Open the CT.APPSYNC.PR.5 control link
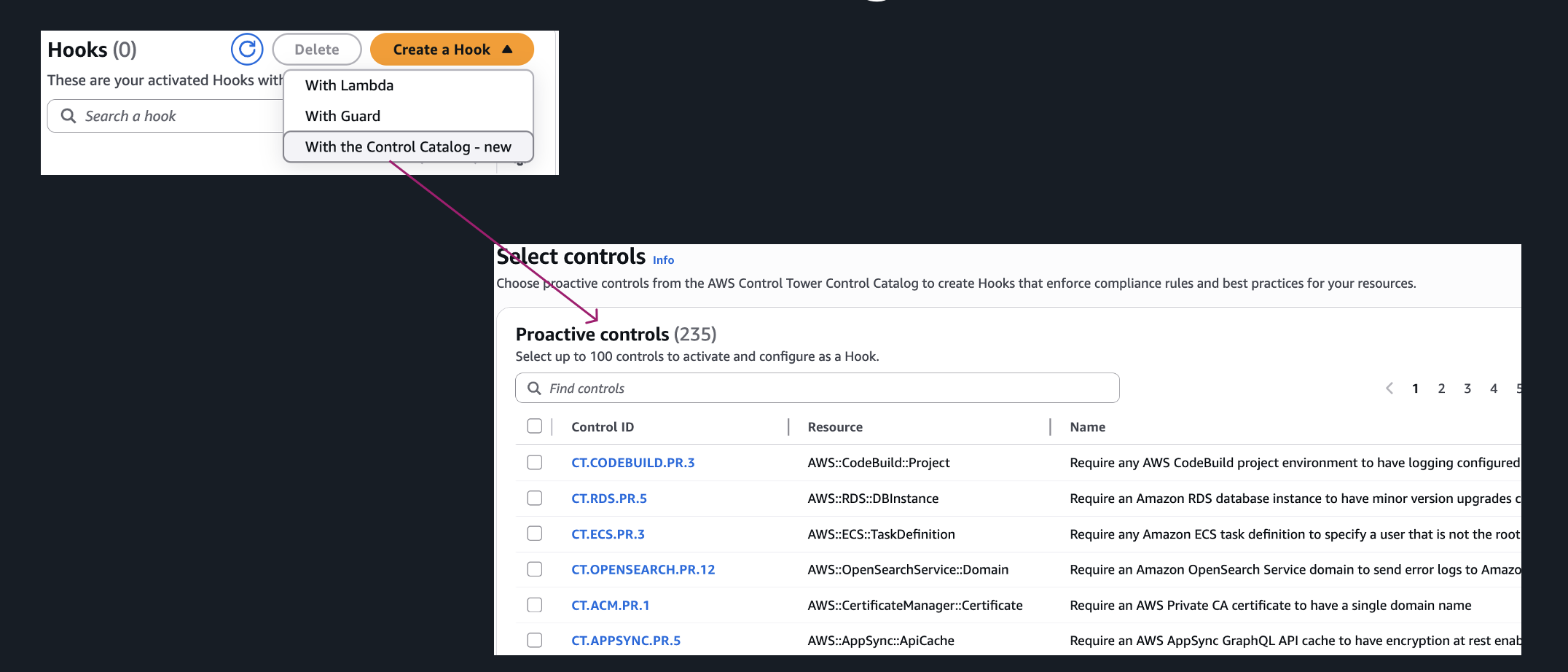The height and width of the screenshot is (672, 1568). 625,641
